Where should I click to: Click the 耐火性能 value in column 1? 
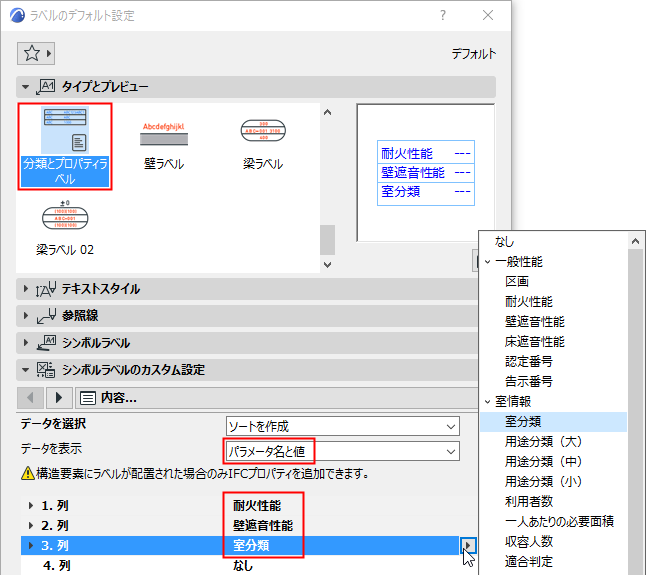(x=257, y=505)
